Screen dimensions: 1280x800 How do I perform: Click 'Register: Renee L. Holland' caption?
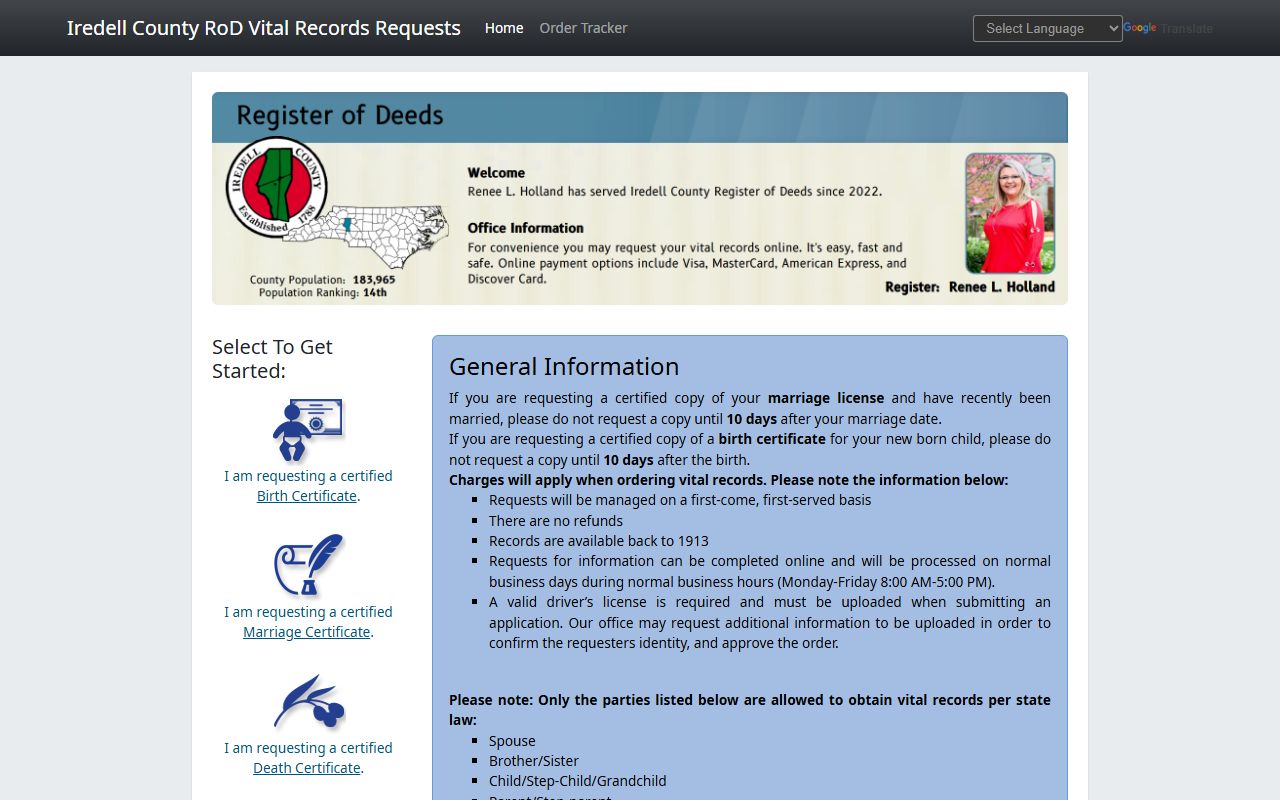coord(970,287)
